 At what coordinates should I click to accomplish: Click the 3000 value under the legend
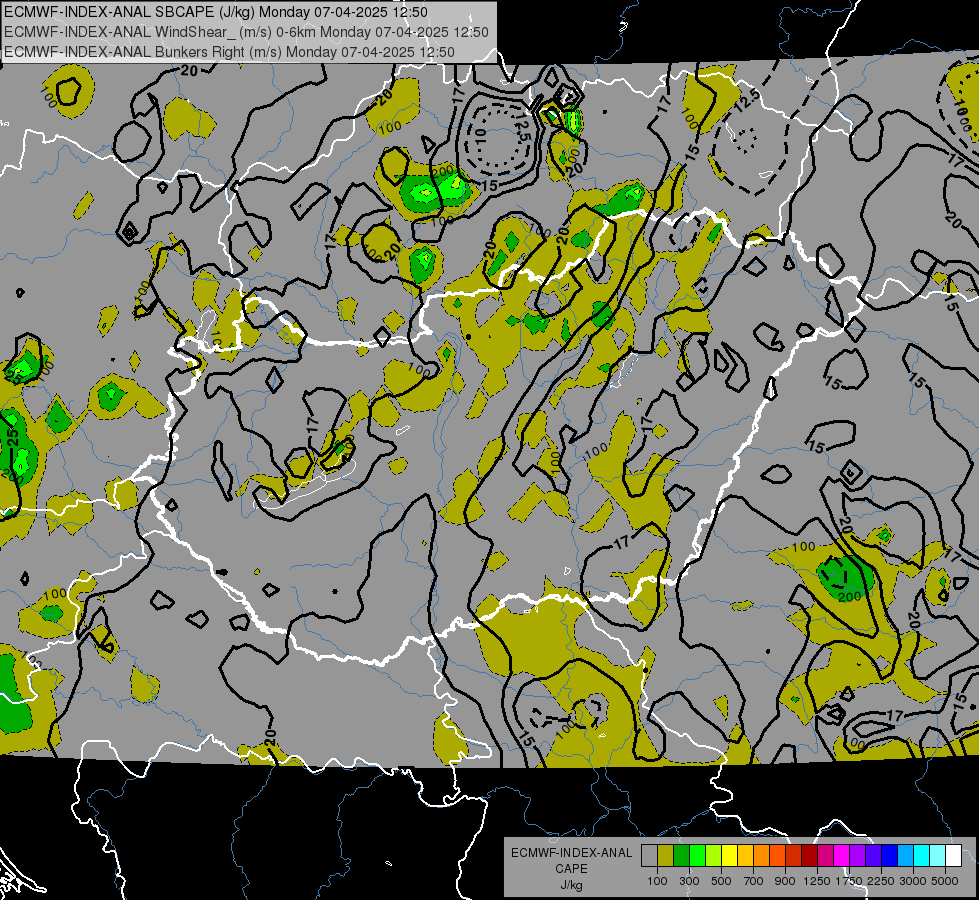(x=913, y=881)
